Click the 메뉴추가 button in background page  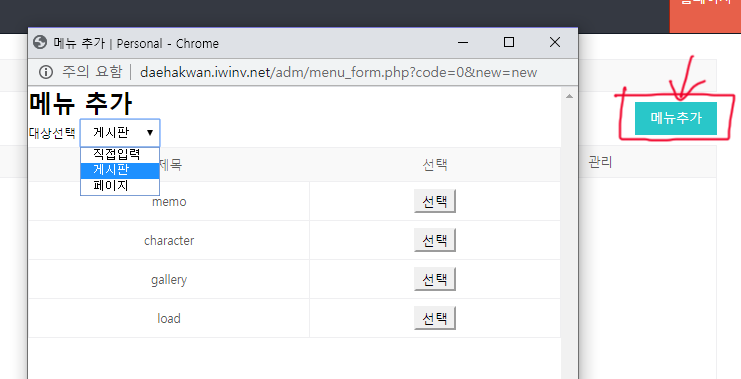point(676,118)
